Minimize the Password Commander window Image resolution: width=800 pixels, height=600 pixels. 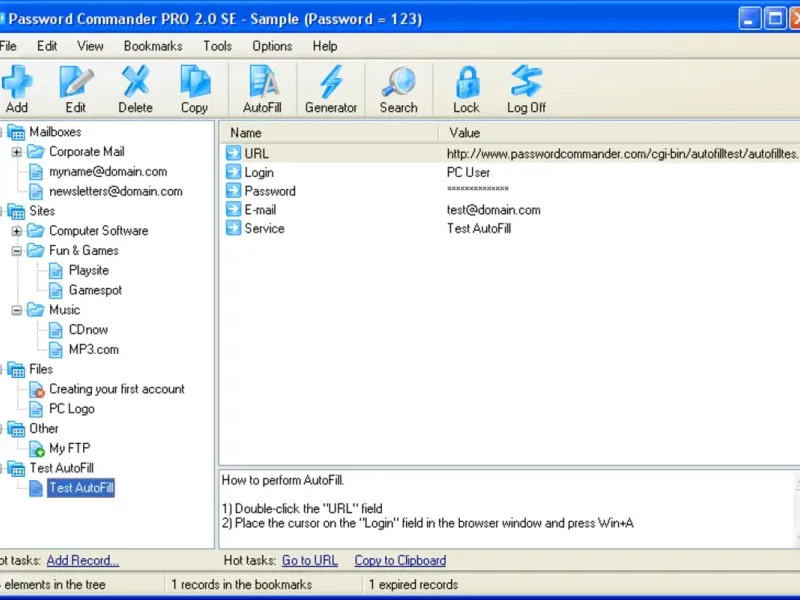tap(749, 19)
